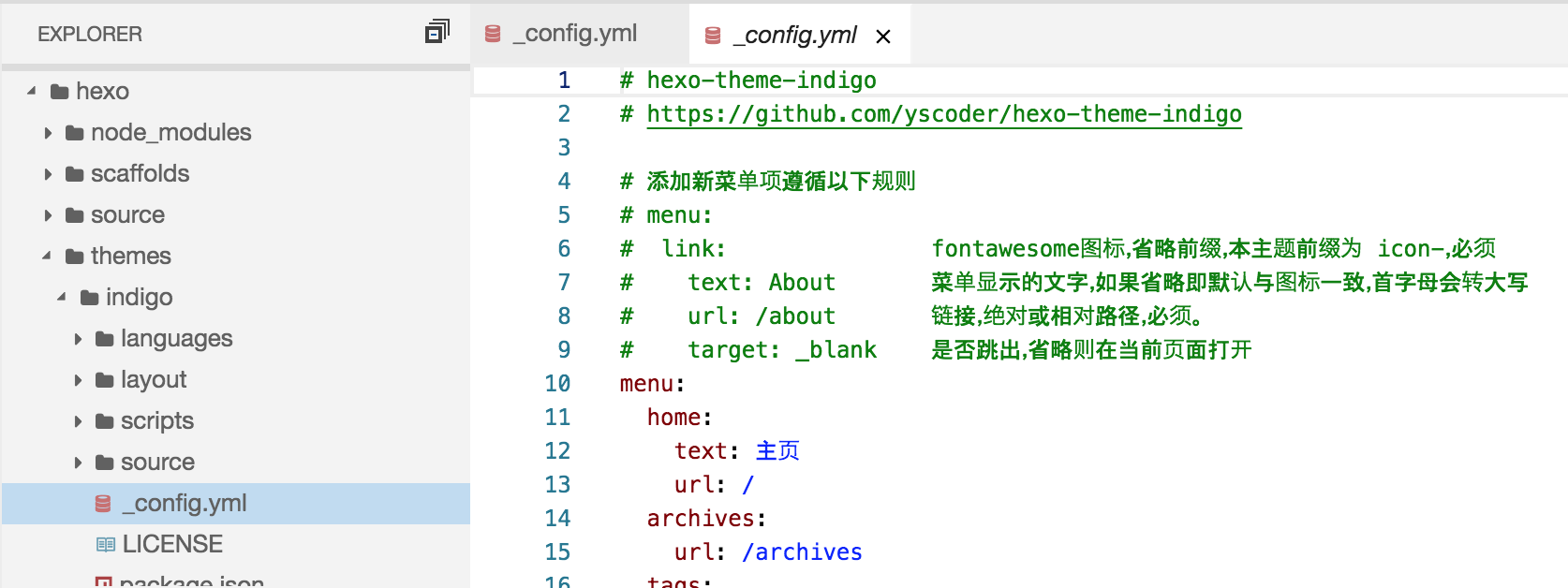This screenshot has height=588, width=1568.
Task: Click the source folder icon under indigo
Action: click(x=105, y=463)
